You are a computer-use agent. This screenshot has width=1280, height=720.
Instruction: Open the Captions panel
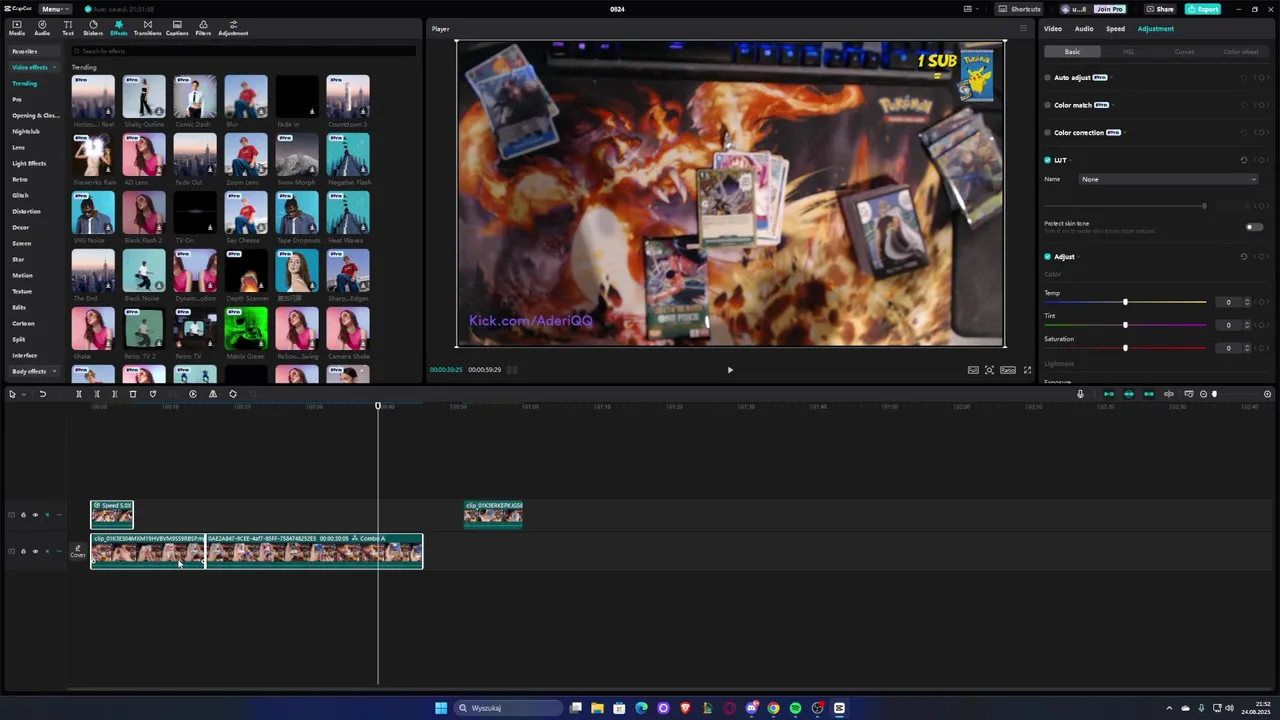[x=177, y=28]
